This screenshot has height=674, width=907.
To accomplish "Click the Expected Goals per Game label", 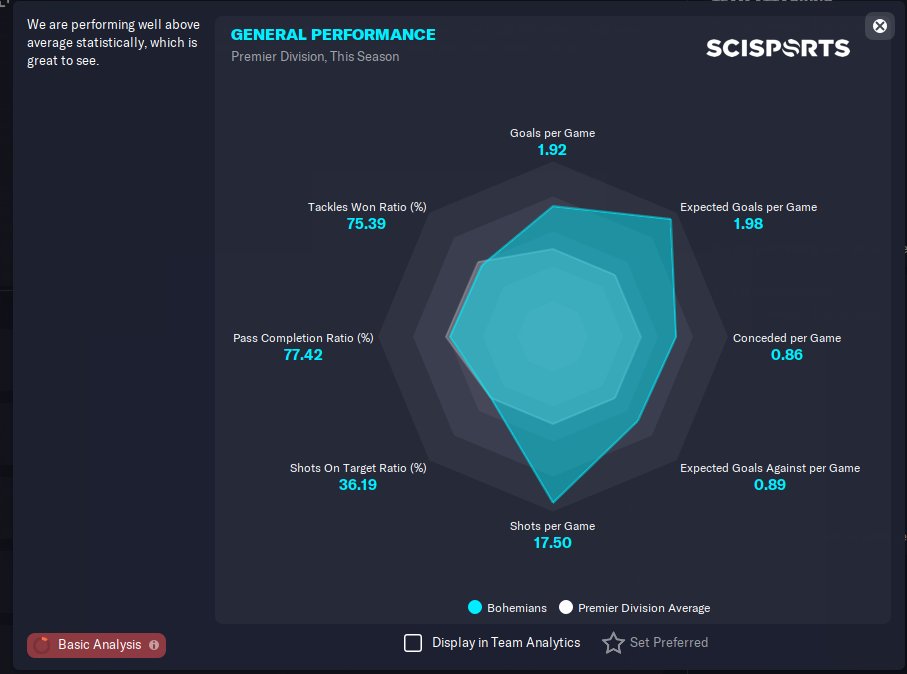I will pyautogui.click(x=749, y=207).
